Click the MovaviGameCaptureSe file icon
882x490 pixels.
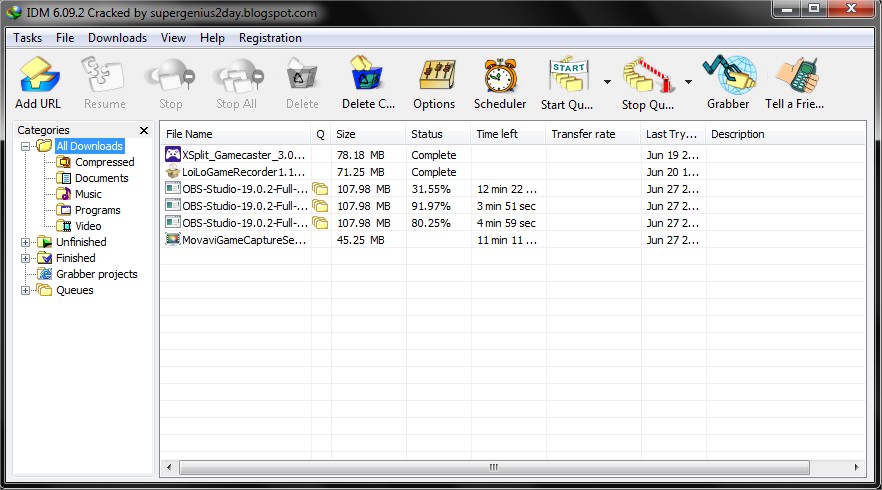pyautogui.click(x=173, y=239)
